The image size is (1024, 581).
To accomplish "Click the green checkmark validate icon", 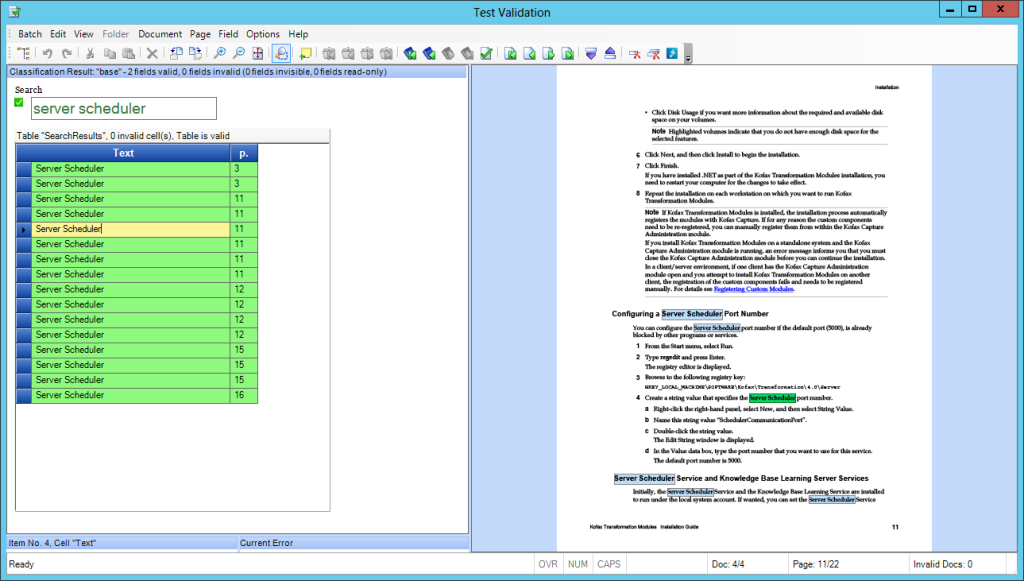I will (x=486, y=54).
